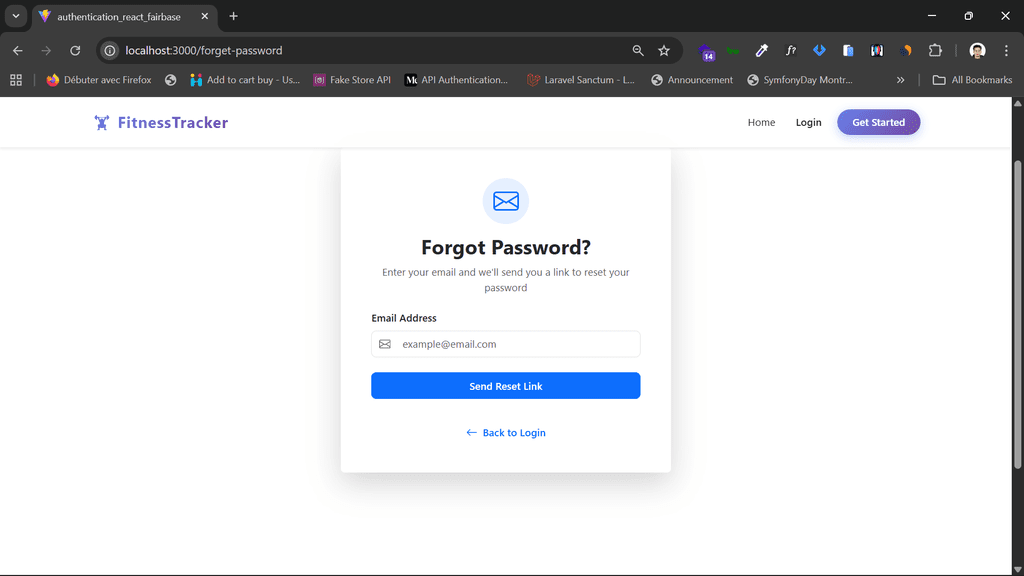Click the page vertical scrollbar
The width and height of the screenshot is (1024, 576).
[1018, 300]
